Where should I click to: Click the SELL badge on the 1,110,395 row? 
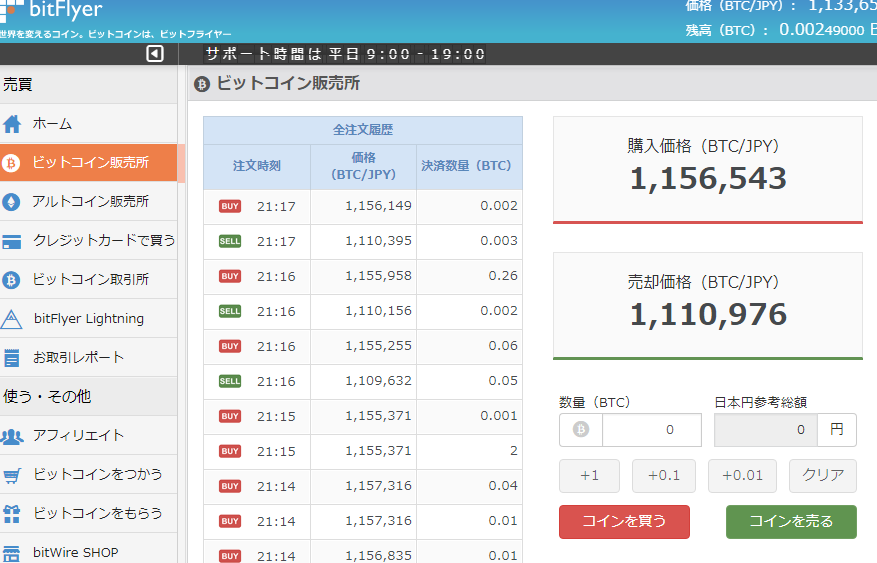click(x=230, y=241)
